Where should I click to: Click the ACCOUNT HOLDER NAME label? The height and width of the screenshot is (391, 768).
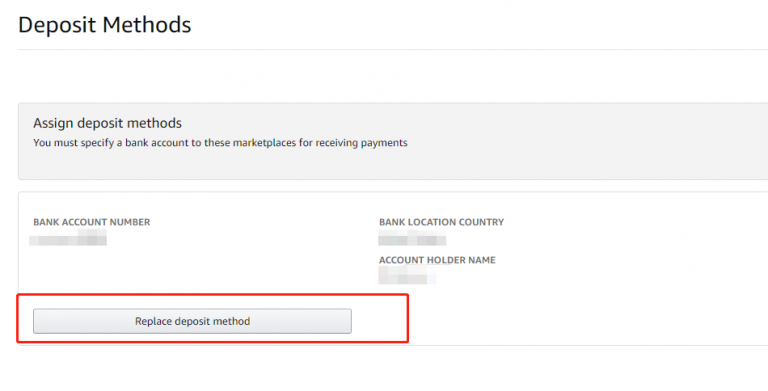tap(437, 260)
